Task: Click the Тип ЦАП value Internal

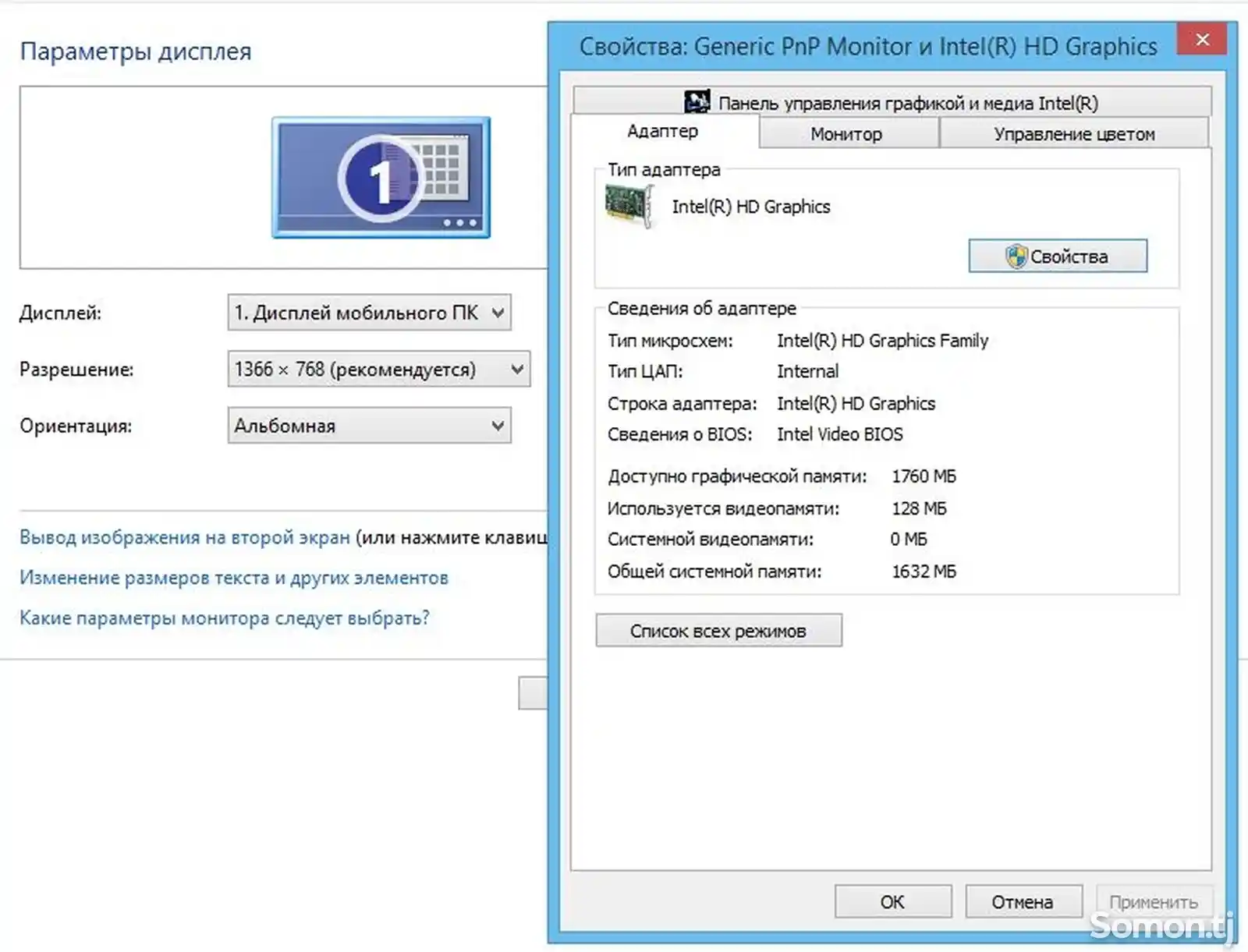Action: tap(807, 371)
